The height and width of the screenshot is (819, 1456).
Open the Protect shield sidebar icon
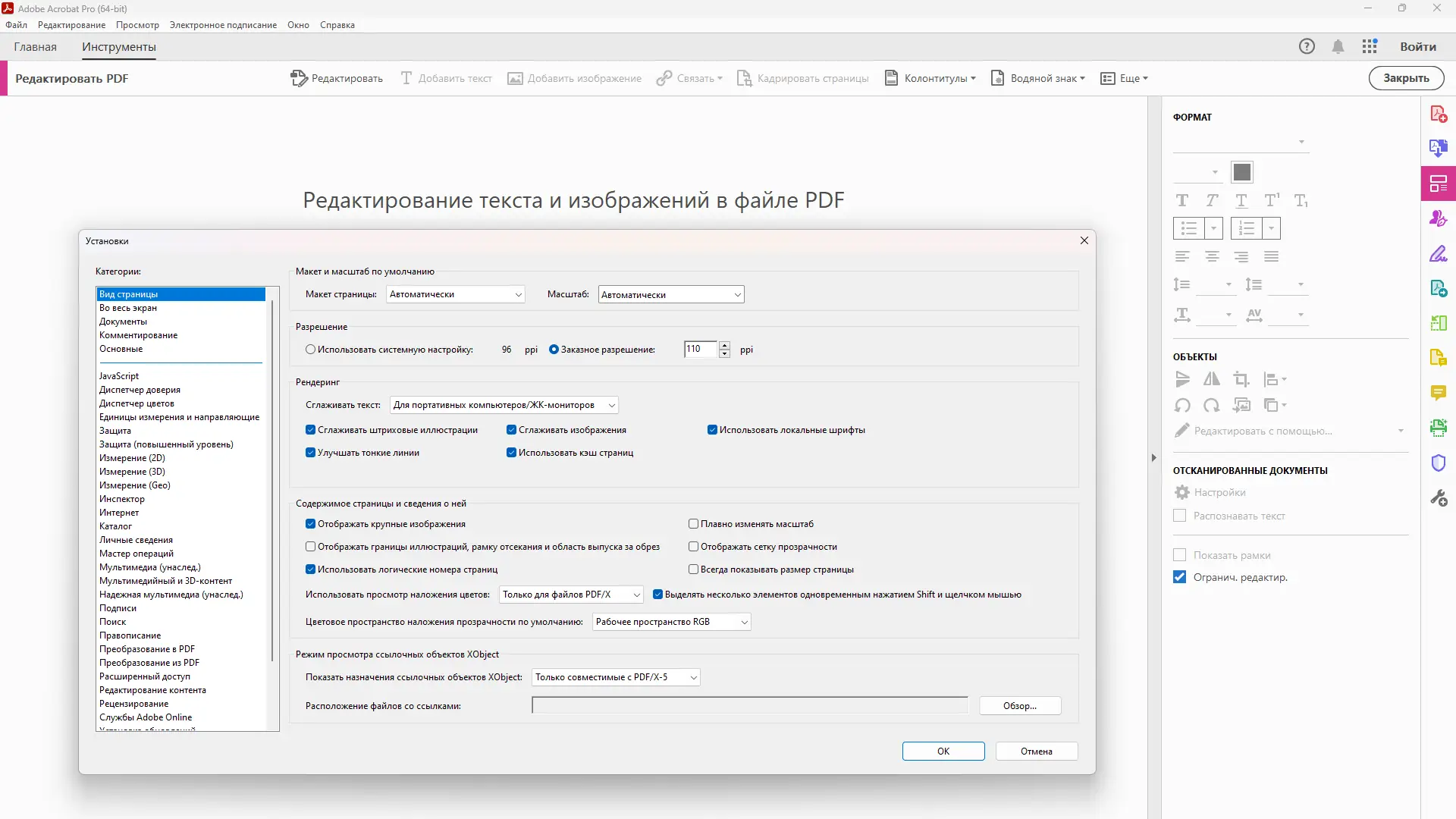click(1438, 463)
